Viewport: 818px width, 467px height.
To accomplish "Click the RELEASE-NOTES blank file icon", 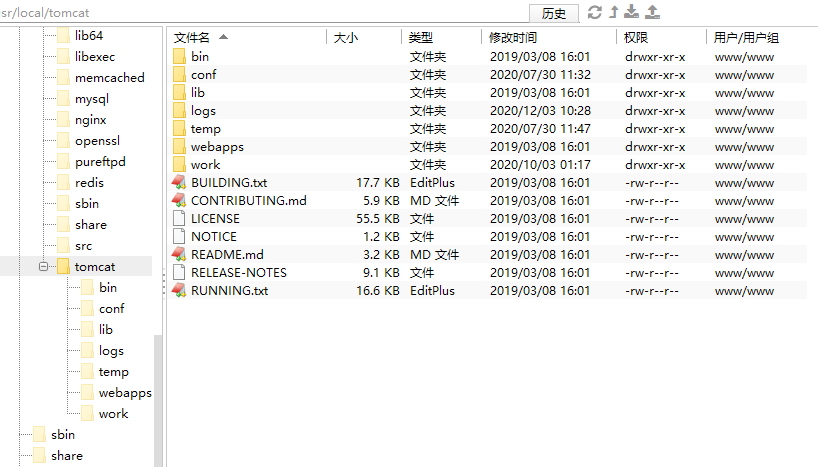I will pos(179,272).
